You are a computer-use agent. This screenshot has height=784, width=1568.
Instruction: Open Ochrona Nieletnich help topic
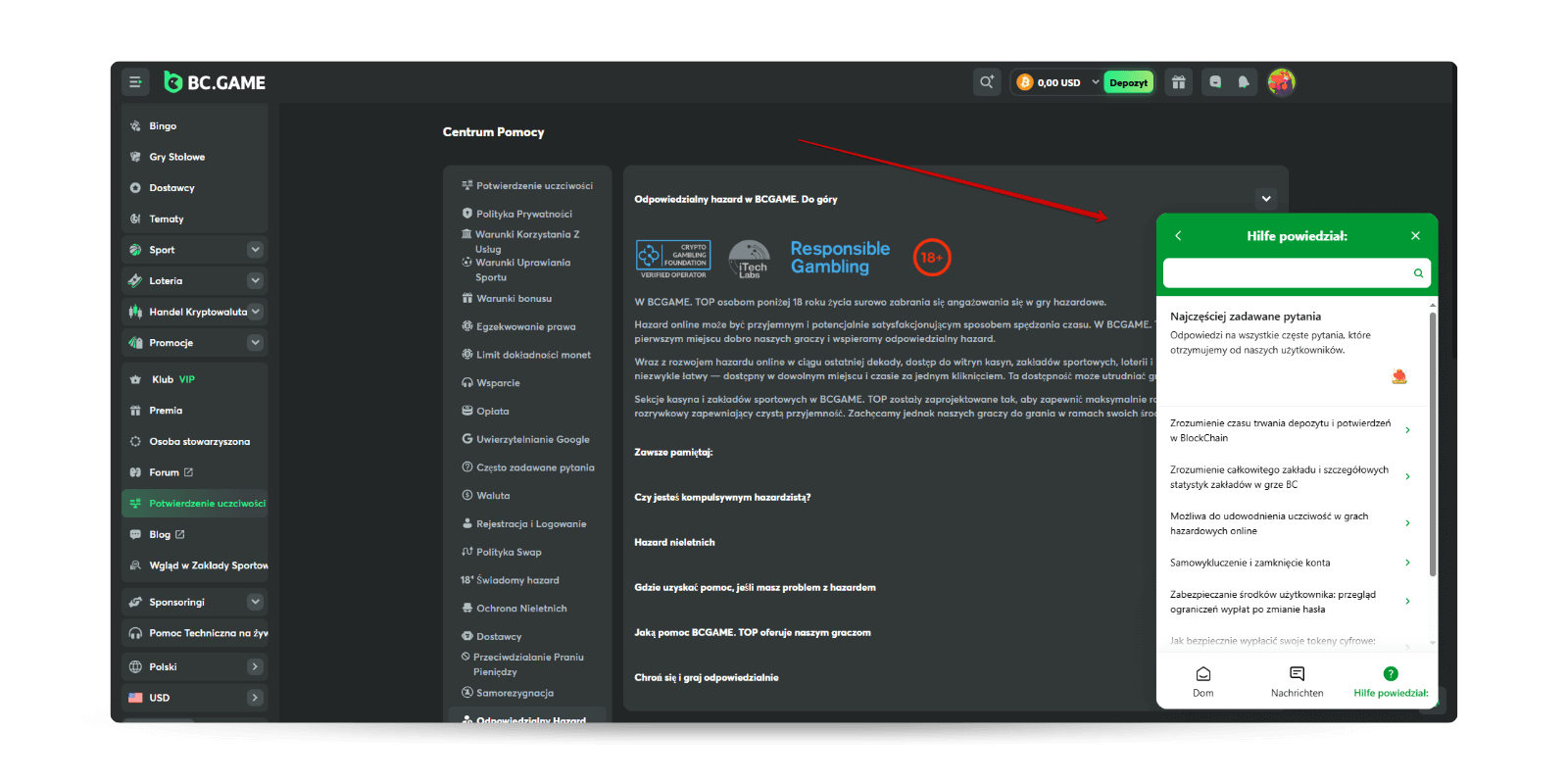pos(514,609)
